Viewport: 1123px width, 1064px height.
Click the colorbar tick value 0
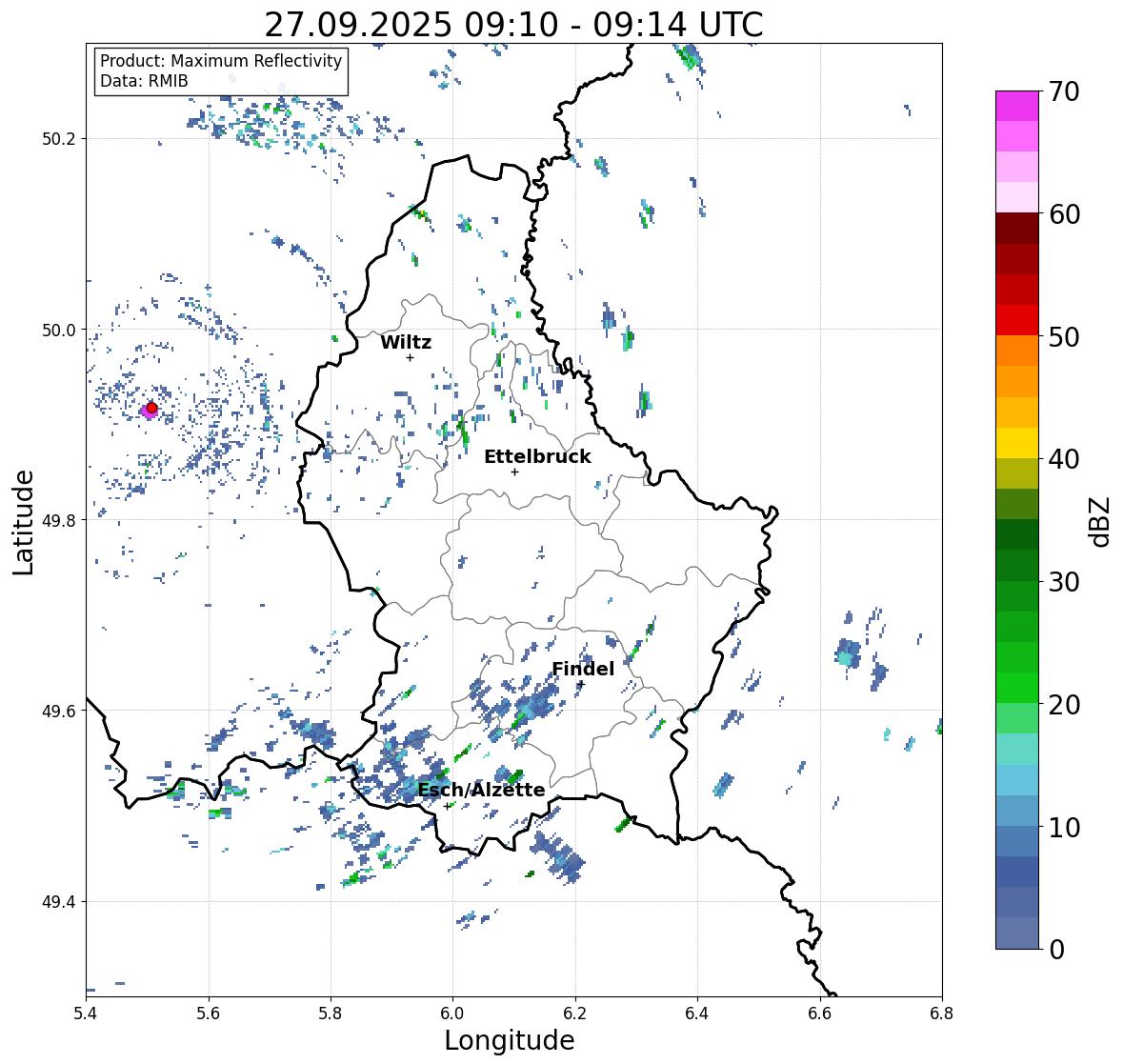tap(1056, 950)
